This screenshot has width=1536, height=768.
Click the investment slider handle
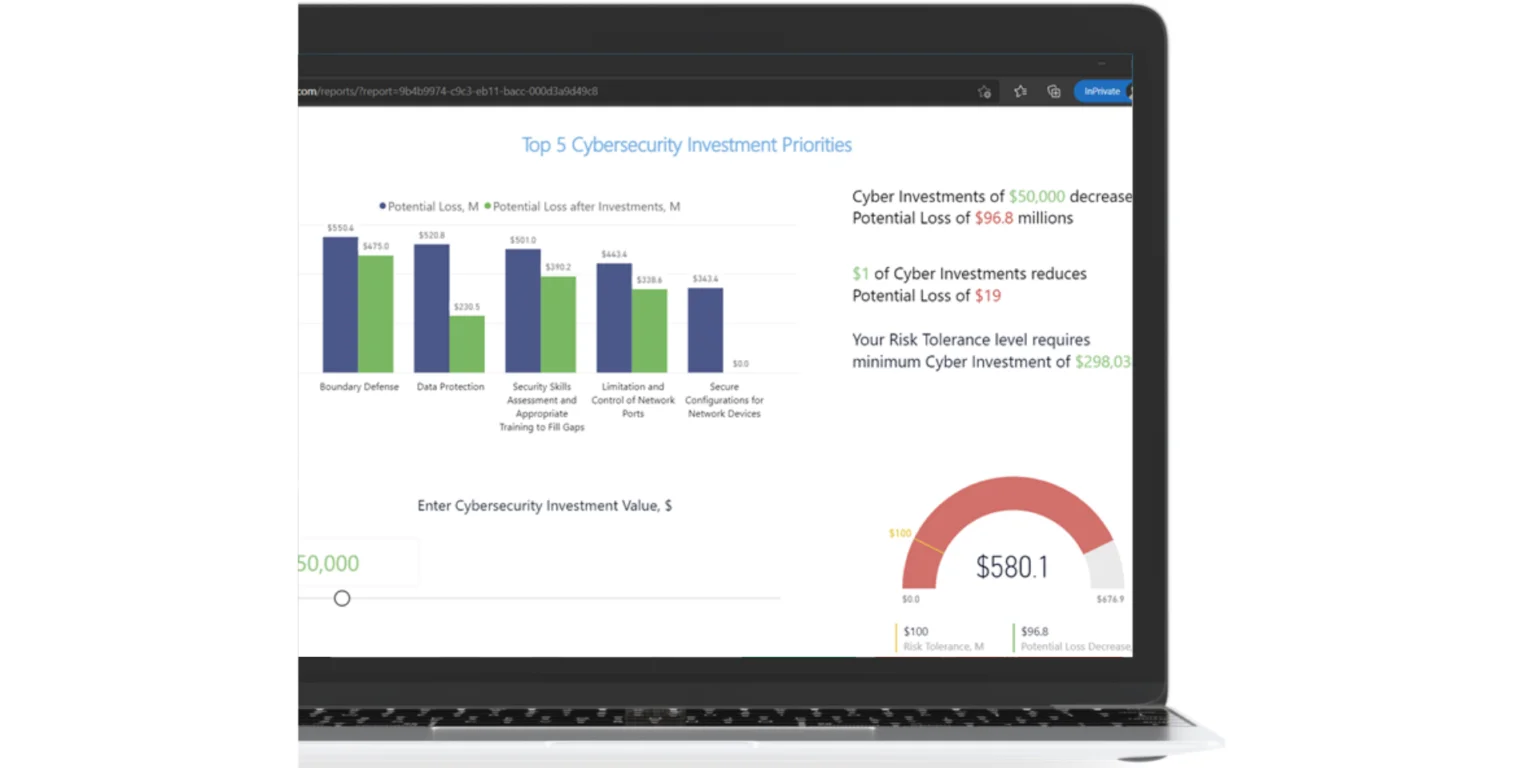click(342, 598)
